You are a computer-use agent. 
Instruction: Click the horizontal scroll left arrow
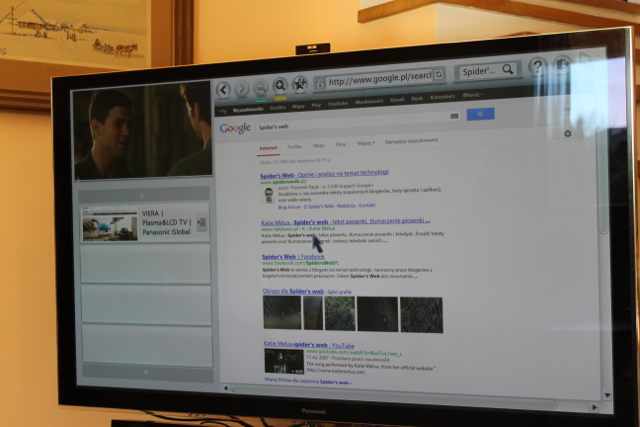click(x=225, y=388)
